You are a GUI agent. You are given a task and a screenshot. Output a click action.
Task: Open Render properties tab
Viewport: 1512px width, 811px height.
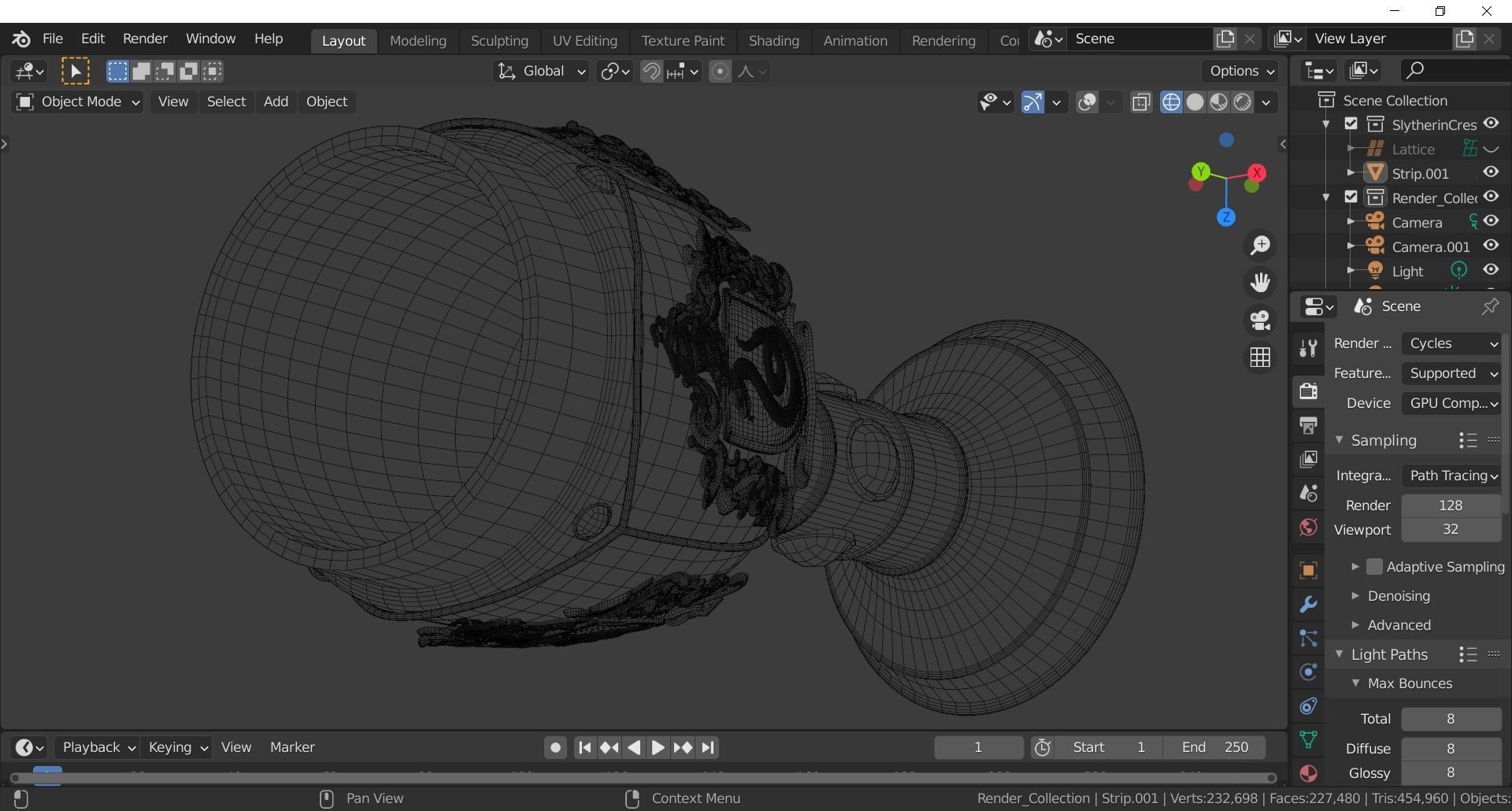click(1309, 391)
